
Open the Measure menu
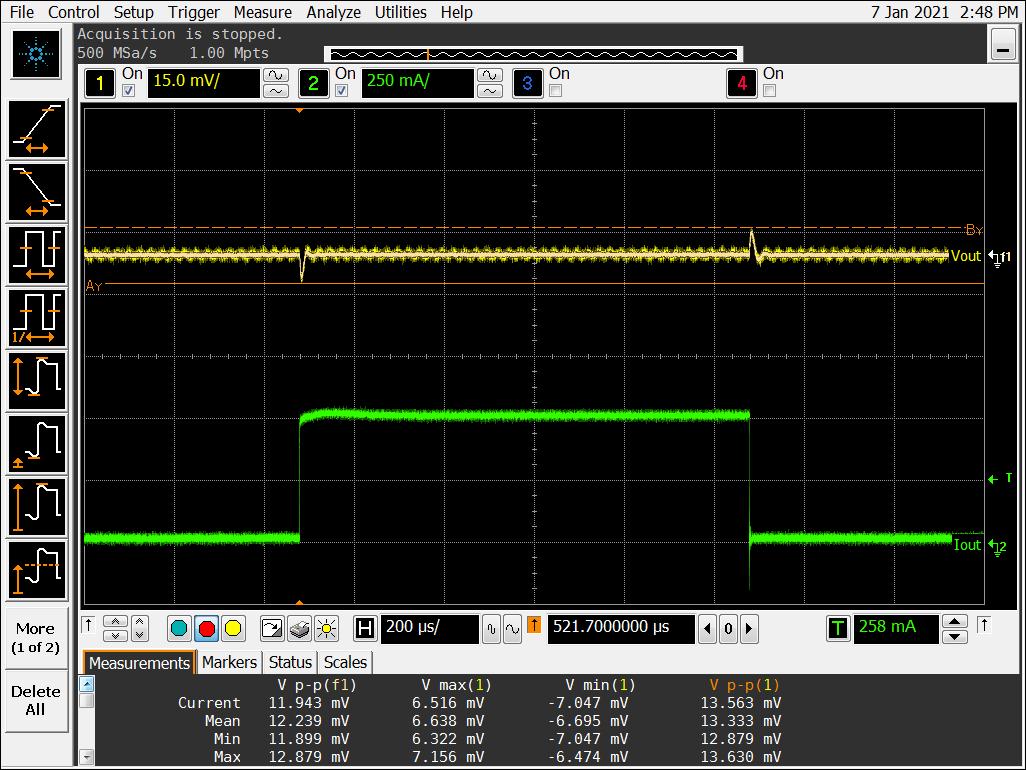point(264,12)
